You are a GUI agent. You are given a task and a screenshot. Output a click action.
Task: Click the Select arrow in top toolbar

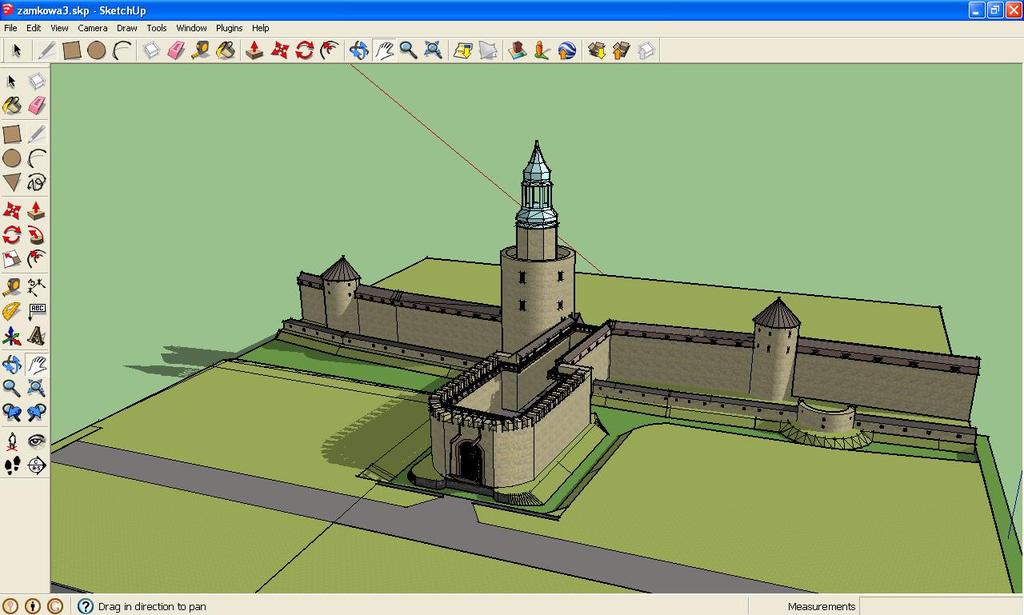[17, 50]
